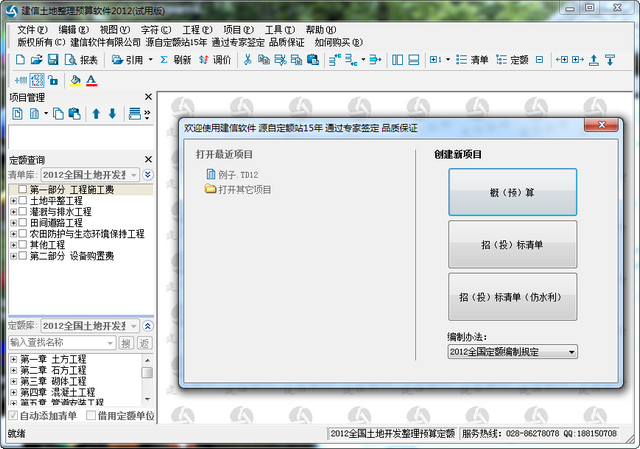
Task: Click the font color A icon
Action: pos(91,80)
